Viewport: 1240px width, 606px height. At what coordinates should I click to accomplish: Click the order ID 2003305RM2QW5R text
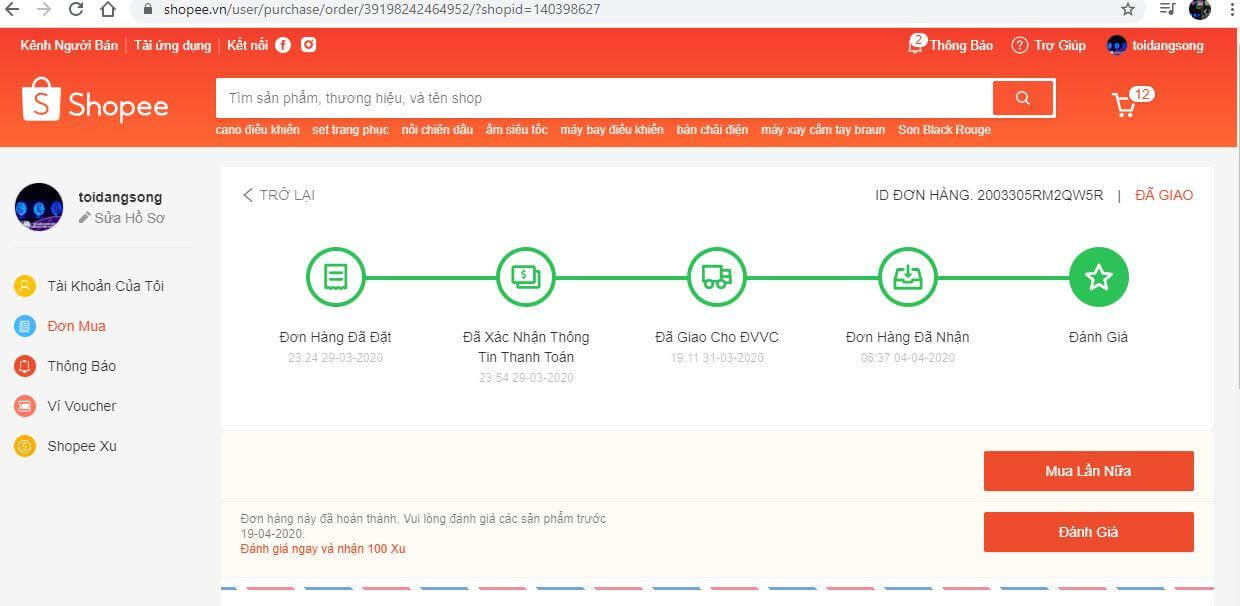tap(1039, 195)
